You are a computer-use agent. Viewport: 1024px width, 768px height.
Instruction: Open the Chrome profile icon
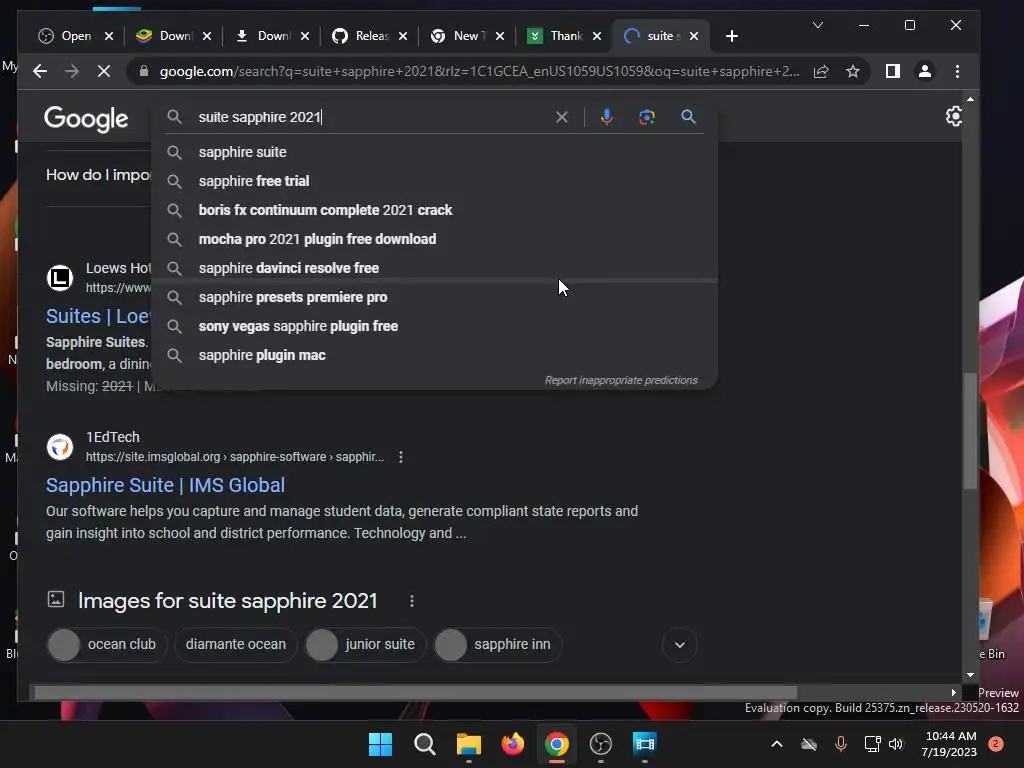[925, 71]
